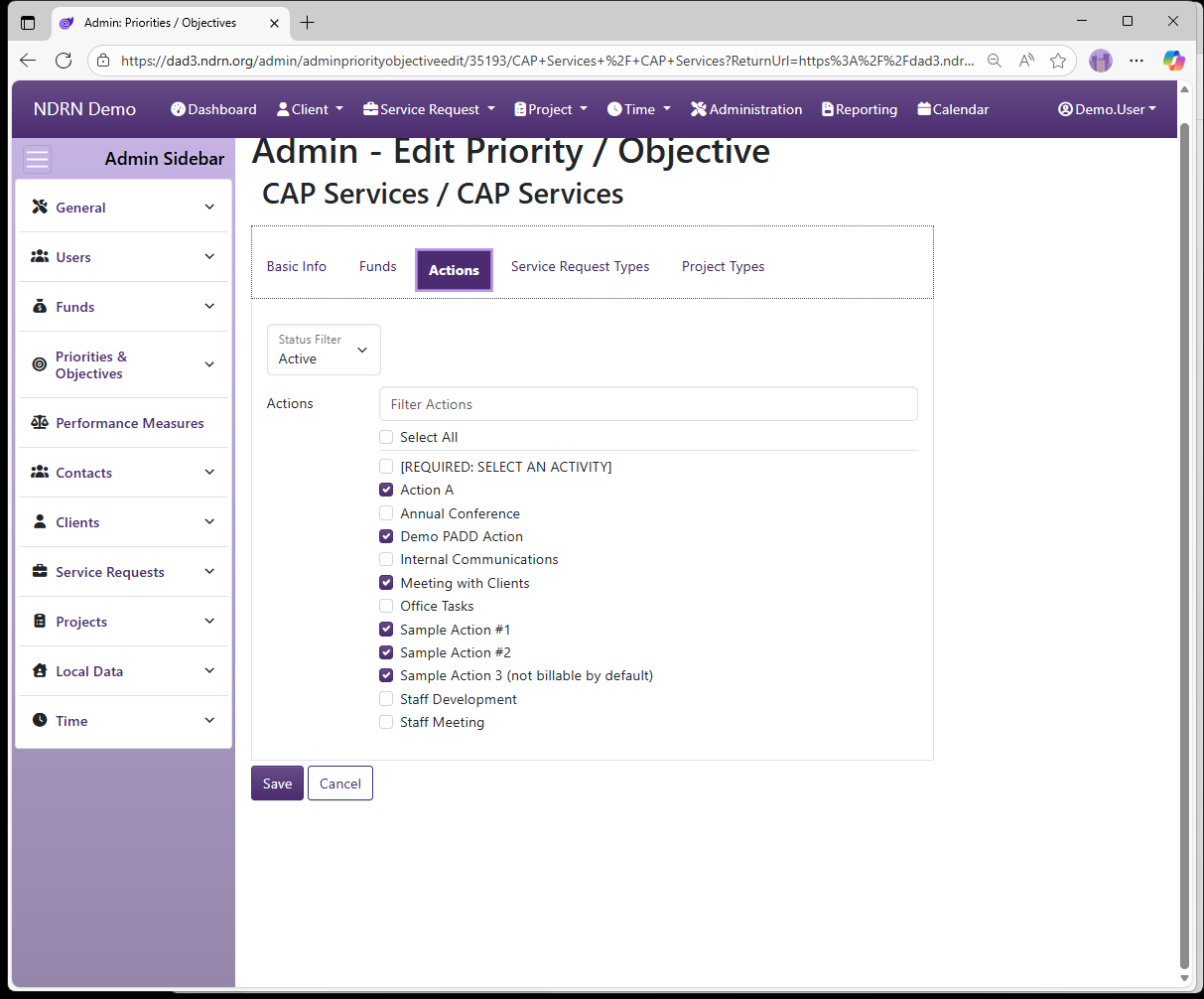The width and height of the screenshot is (1204, 999).
Task: Click the browser address bar URL
Action: click(x=548, y=61)
